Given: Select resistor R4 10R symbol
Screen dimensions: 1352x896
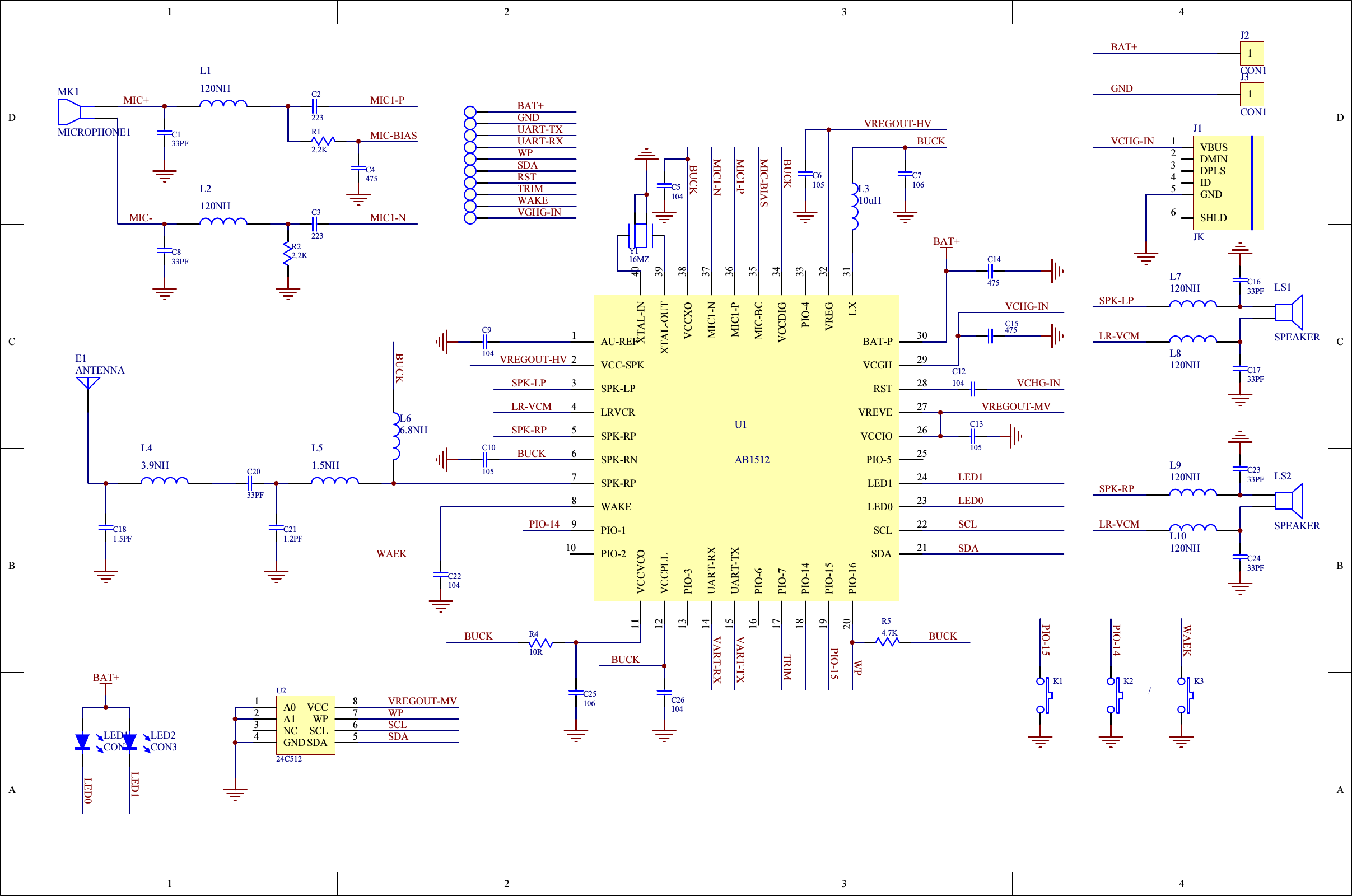Looking at the screenshot, I should pyautogui.click(x=540, y=643).
